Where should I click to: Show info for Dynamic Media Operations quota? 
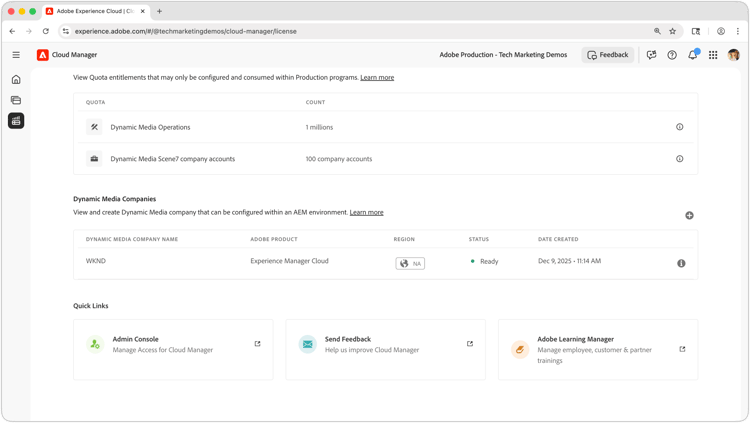point(679,127)
